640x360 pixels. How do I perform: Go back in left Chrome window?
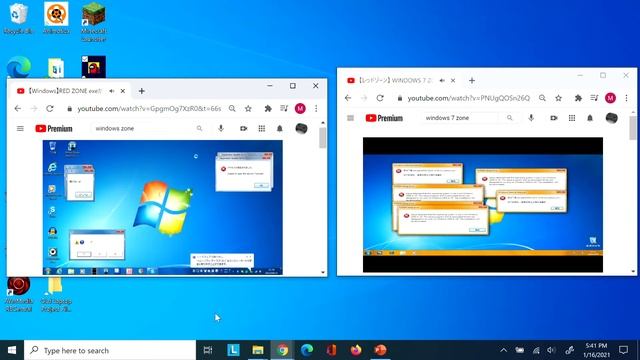pyautogui.click(x=18, y=109)
